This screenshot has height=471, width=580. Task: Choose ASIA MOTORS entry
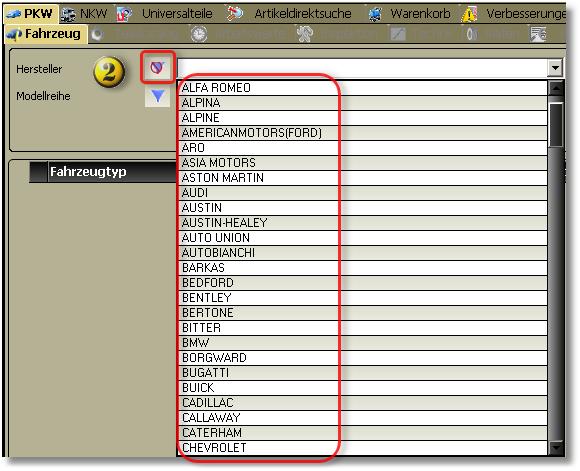362,163
